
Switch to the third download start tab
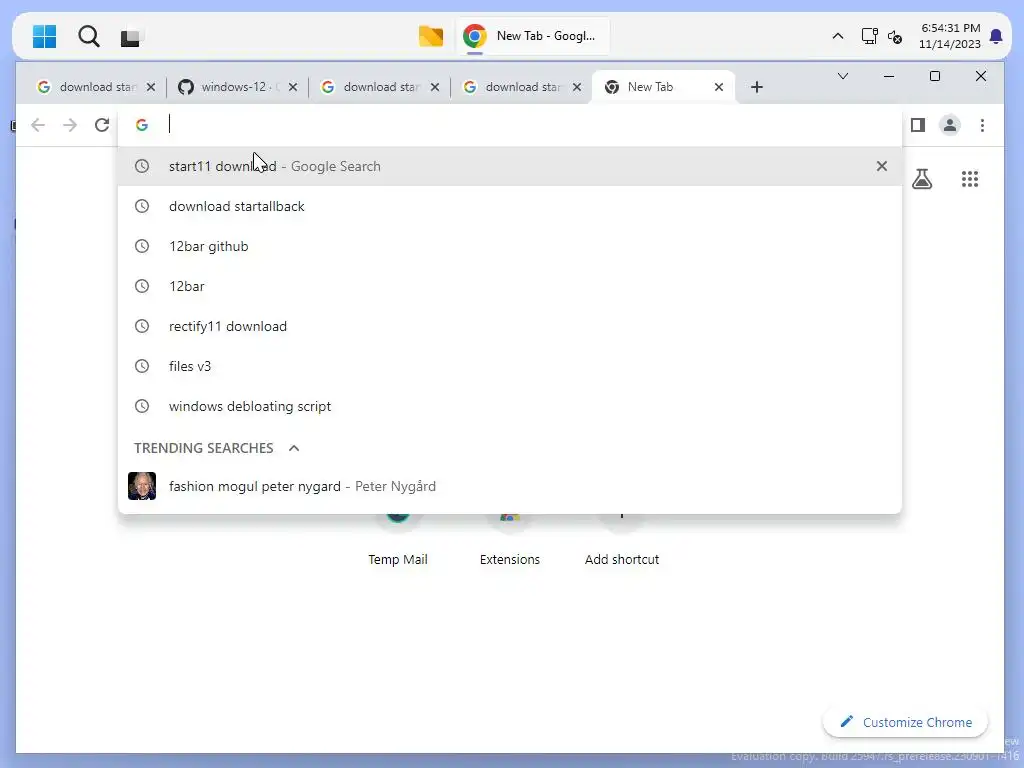[x=381, y=87]
